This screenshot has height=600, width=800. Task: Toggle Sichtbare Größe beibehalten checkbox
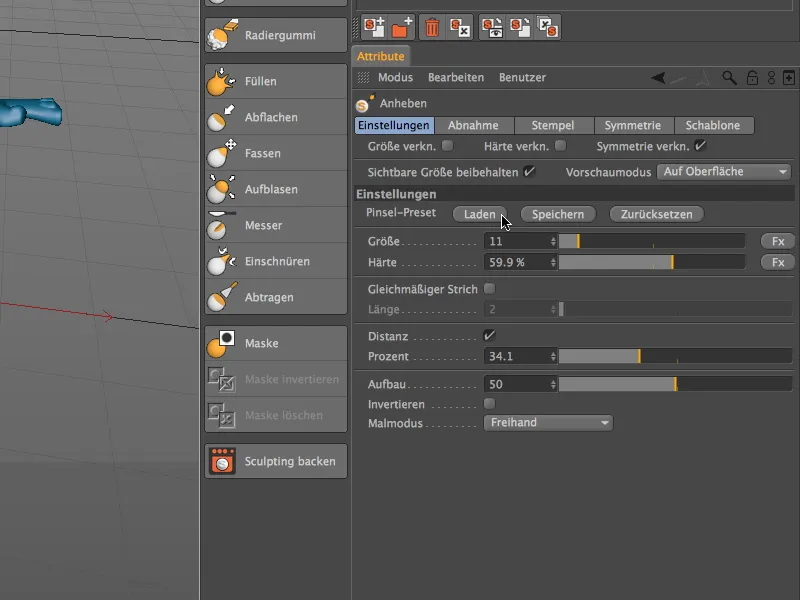click(x=529, y=171)
